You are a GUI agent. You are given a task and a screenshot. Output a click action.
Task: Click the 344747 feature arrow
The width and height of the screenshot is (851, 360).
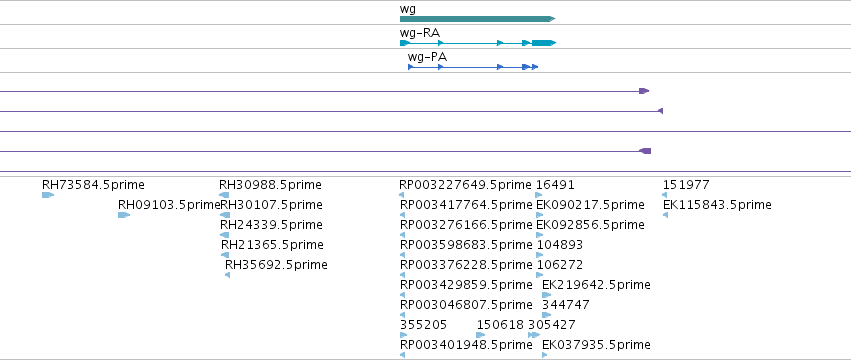547,315
